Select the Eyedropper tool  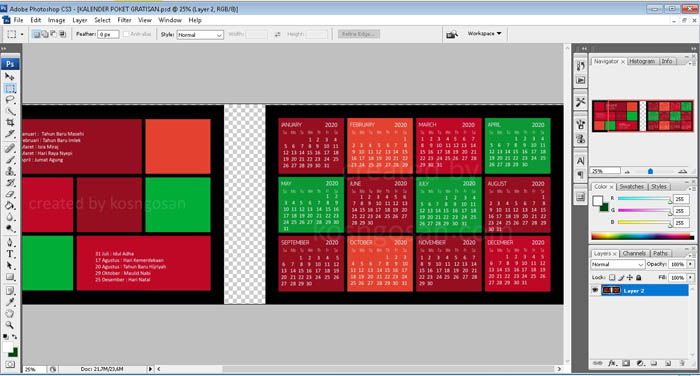pyautogui.click(x=10, y=302)
